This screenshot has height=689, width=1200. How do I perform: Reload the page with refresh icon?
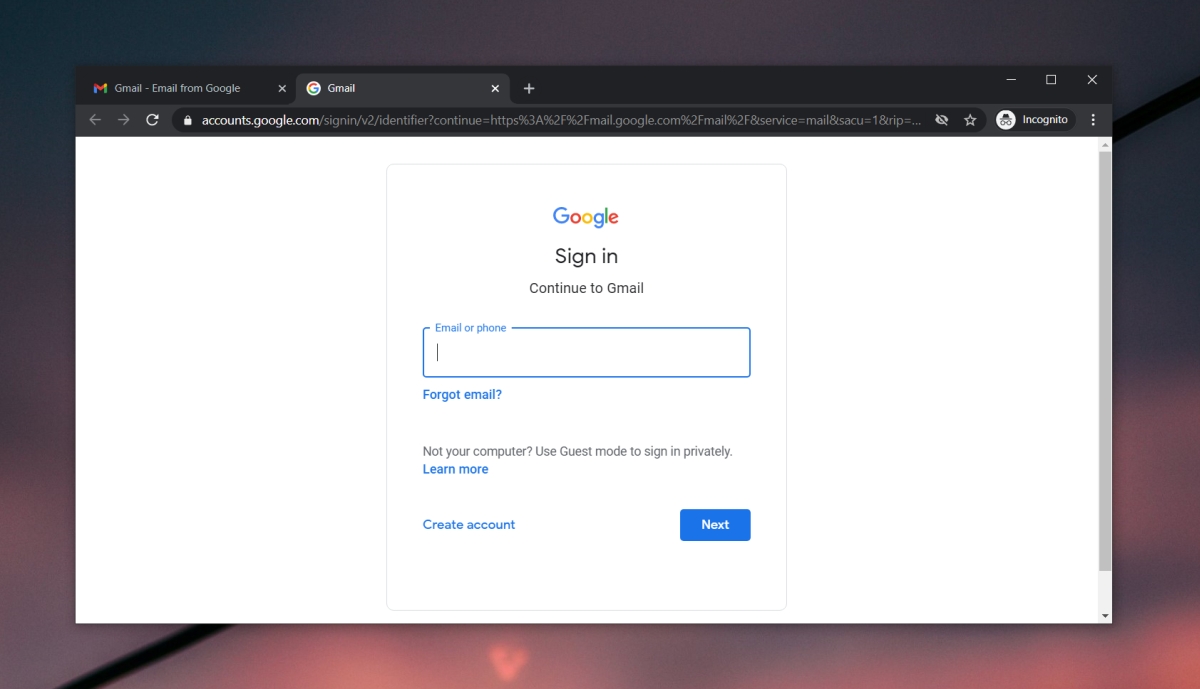pyautogui.click(x=152, y=120)
